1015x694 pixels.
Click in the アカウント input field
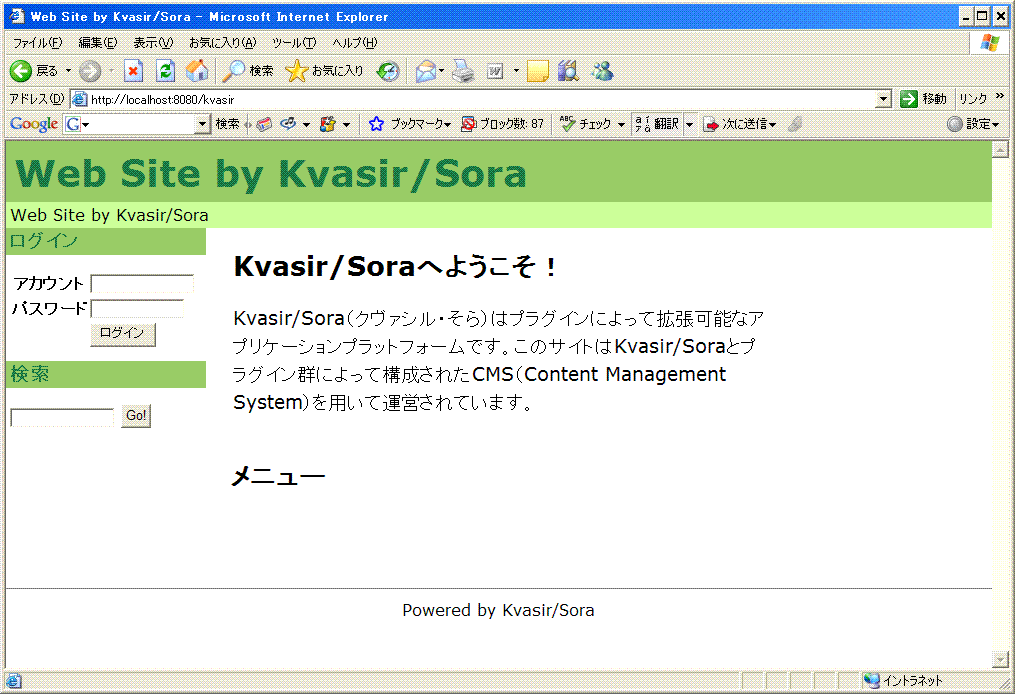pos(142,284)
